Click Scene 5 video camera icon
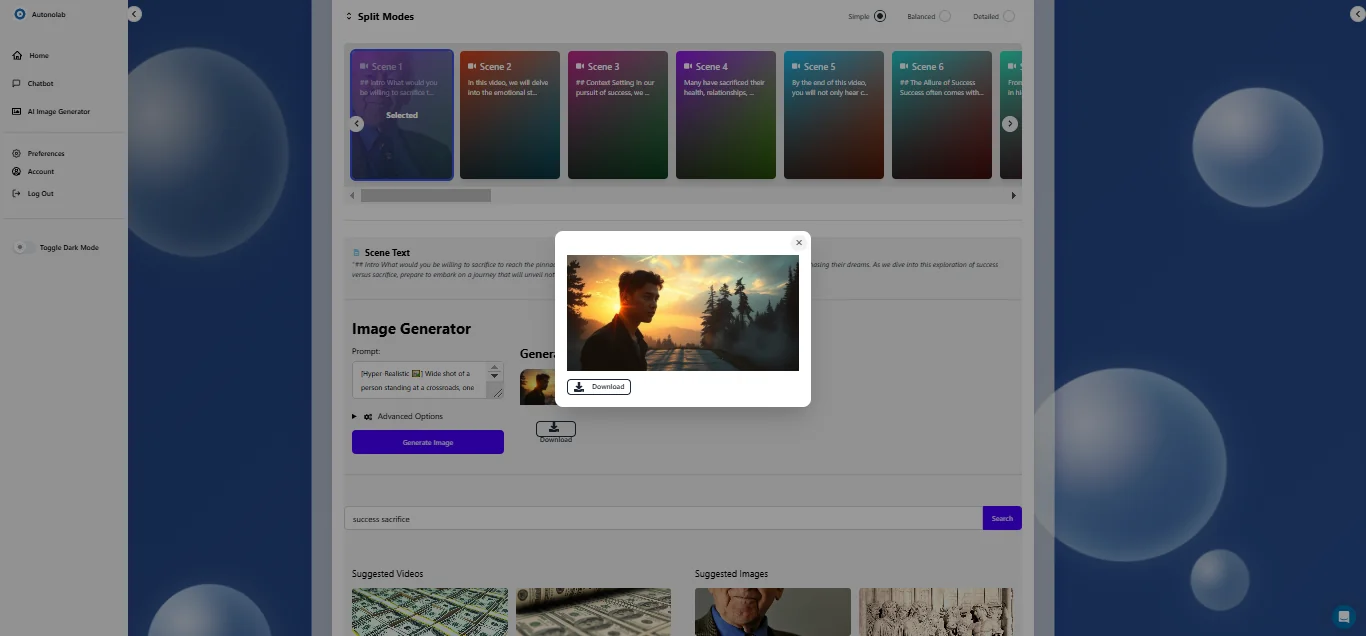Screen dimensions: 1366x636 (796, 67)
